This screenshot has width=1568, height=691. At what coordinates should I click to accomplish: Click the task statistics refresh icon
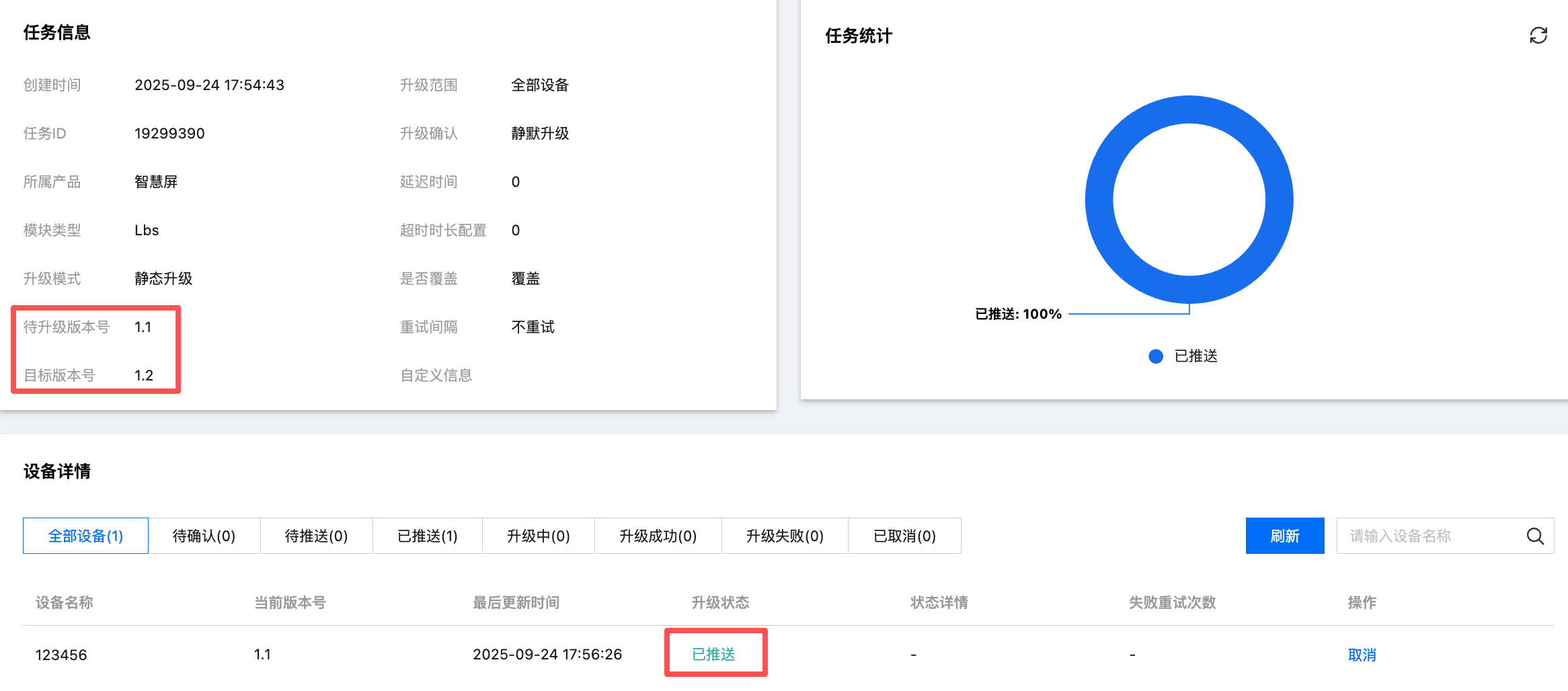[1538, 36]
